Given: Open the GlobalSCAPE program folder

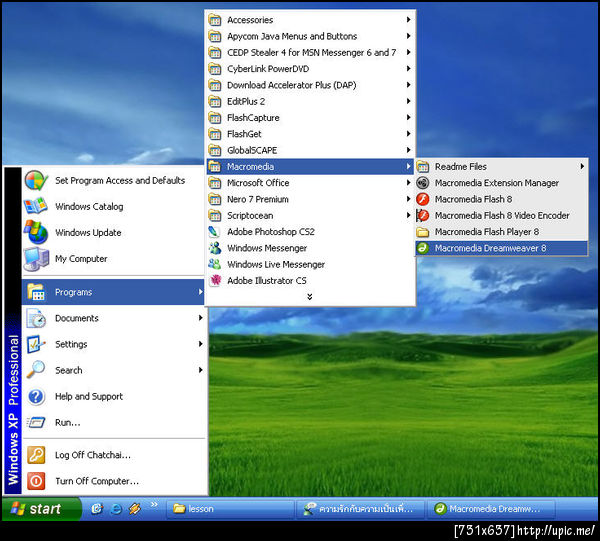Looking at the screenshot, I should click(x=310, y=150).
